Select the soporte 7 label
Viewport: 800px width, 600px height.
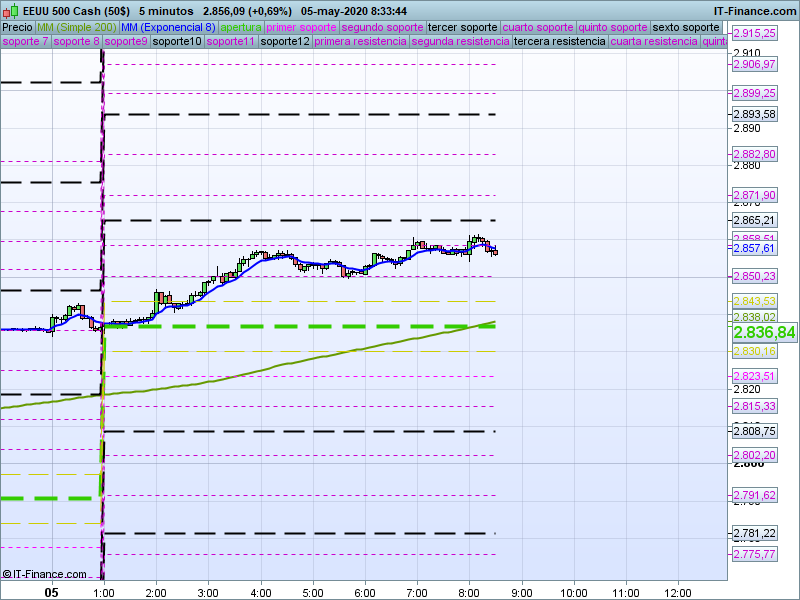point(25,42)
